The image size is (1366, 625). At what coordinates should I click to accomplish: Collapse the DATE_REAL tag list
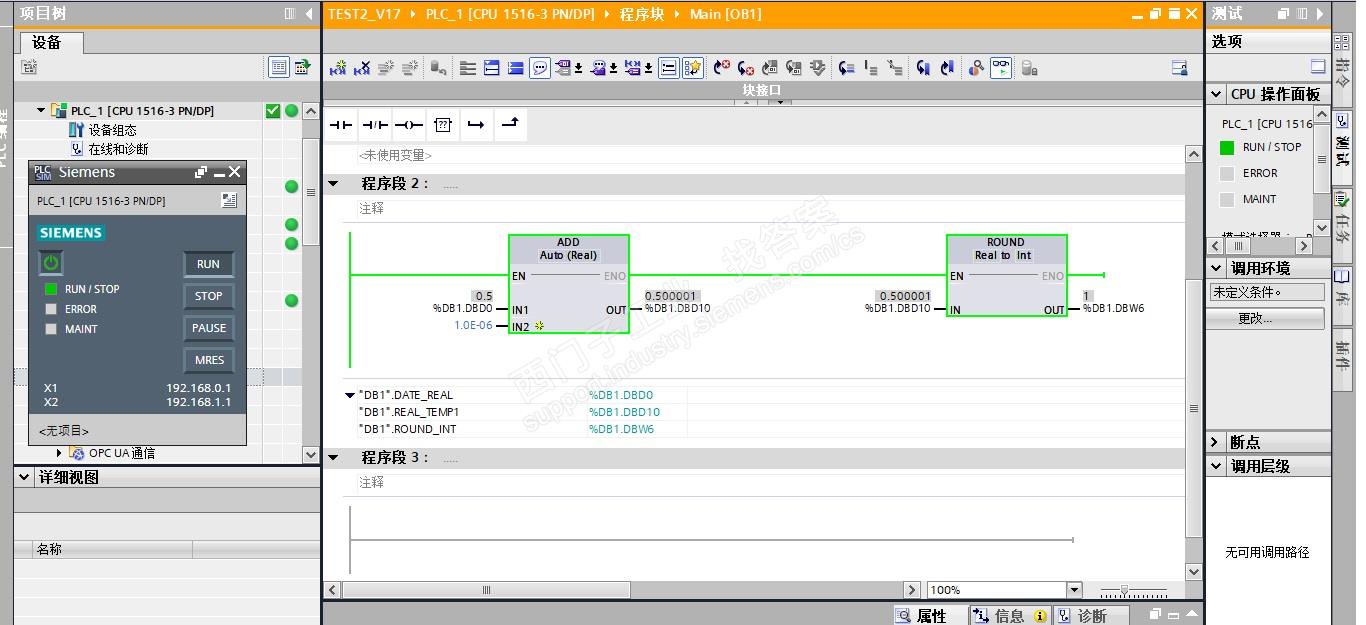click(349, 395)
